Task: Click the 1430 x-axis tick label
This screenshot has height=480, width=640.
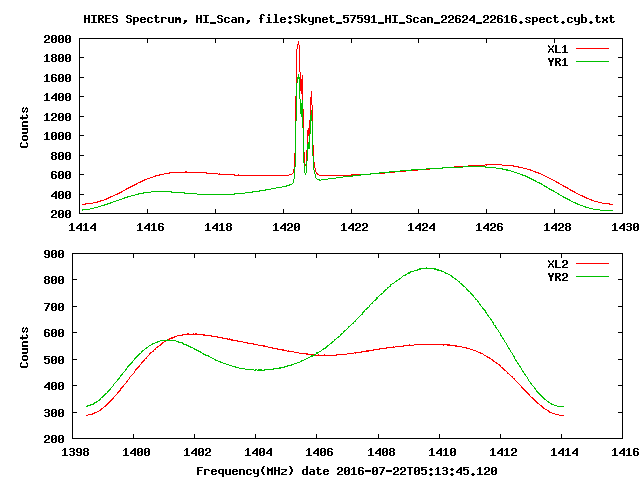Action: click(625, 227)
